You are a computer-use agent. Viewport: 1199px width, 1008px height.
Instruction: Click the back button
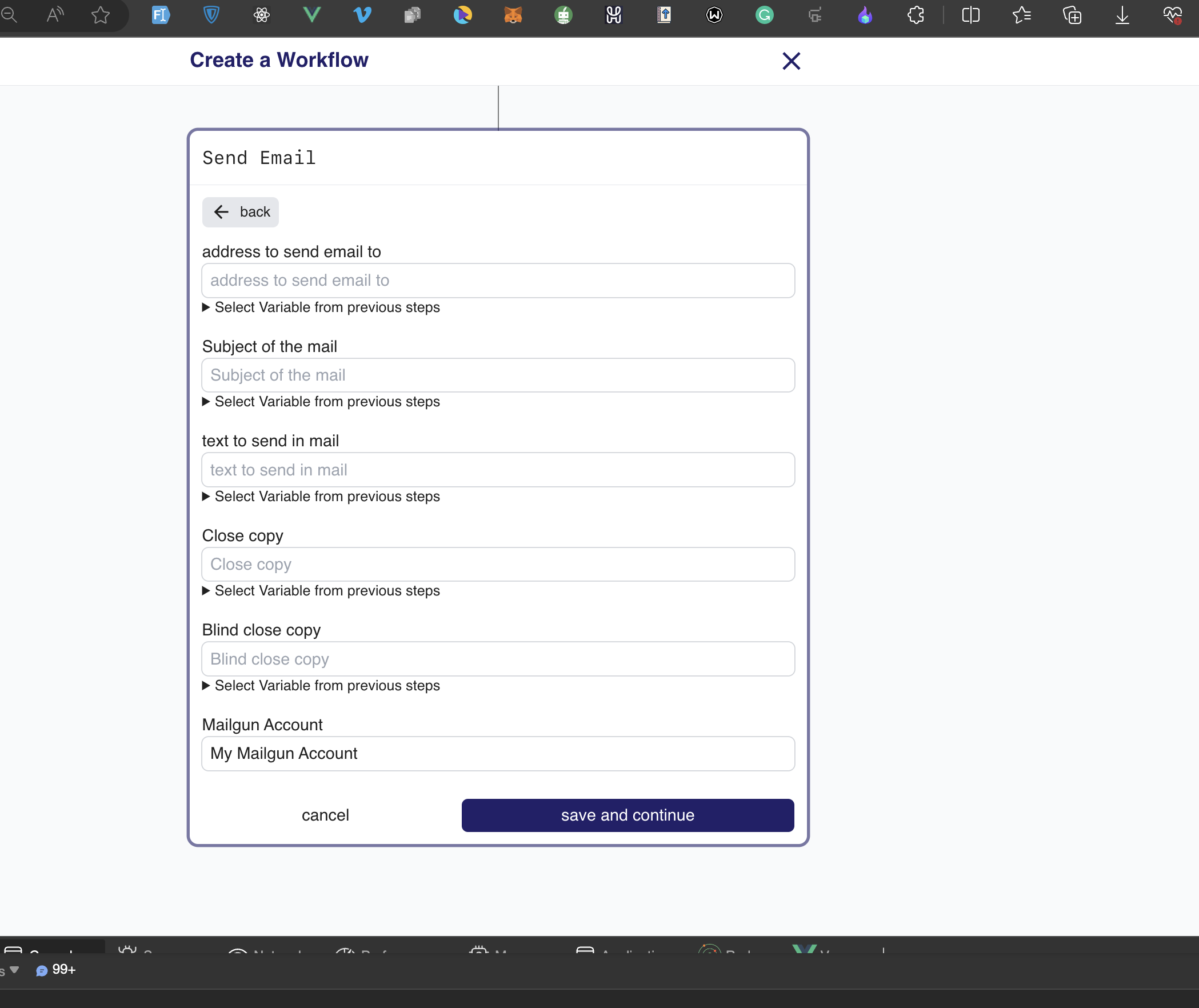(x=241, y=212)
